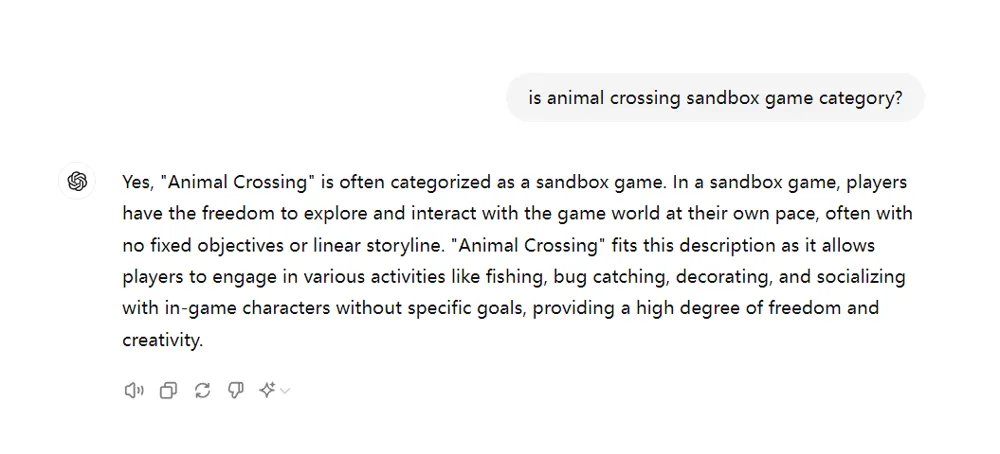Click the ChatGPT logo avatar

click(77, 182)
